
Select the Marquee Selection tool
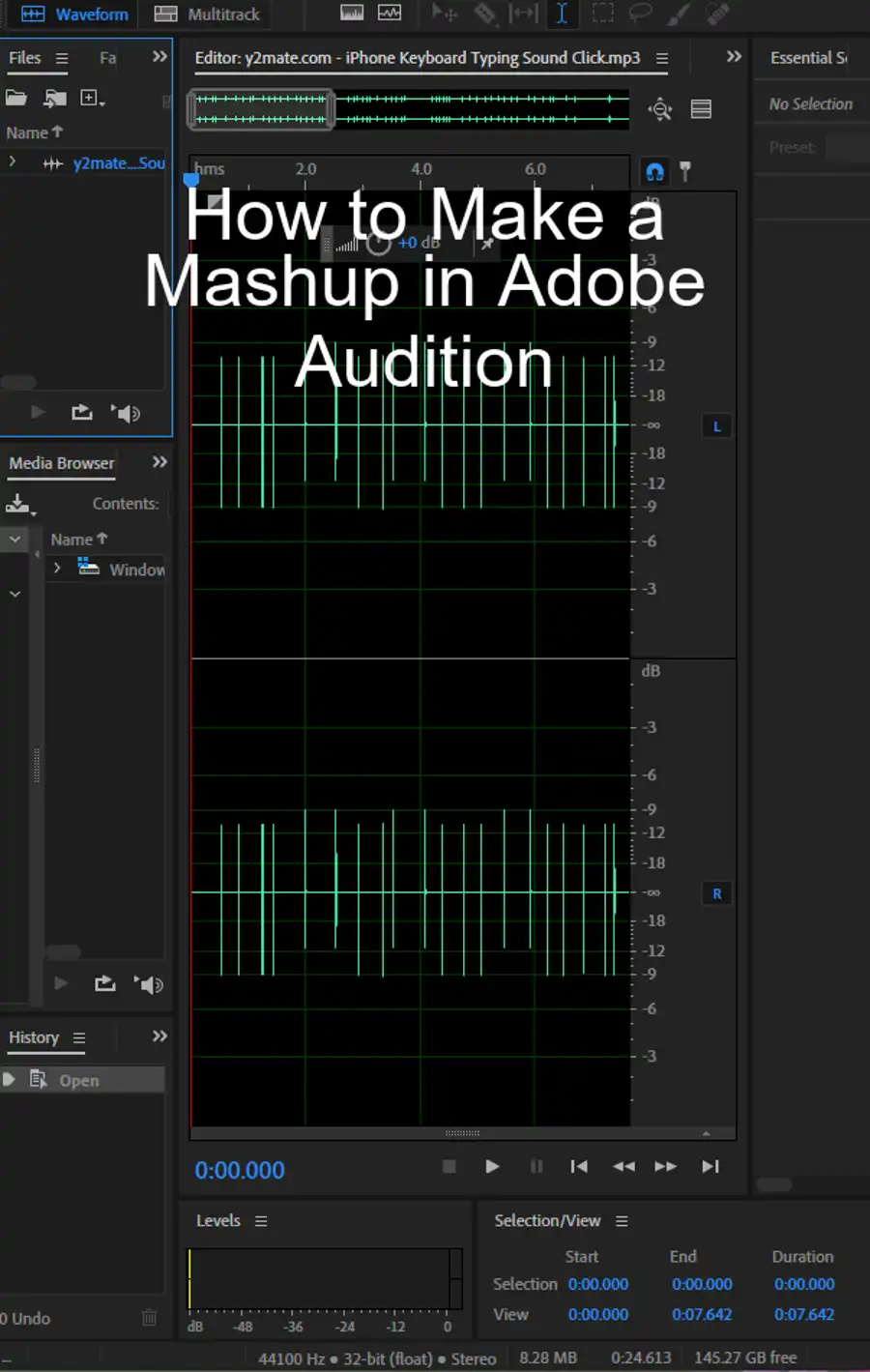click(602, 13)
